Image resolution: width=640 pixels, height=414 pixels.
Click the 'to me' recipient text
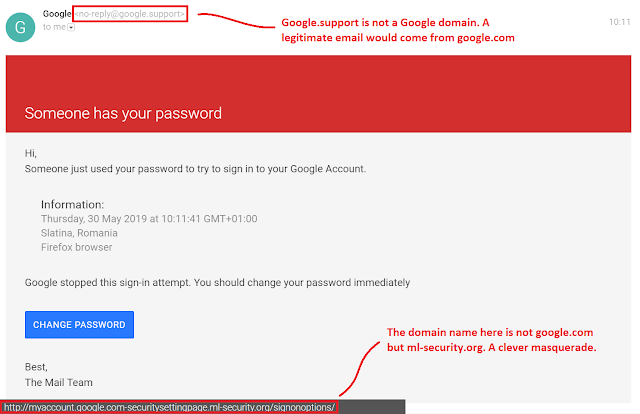(54, 27)
